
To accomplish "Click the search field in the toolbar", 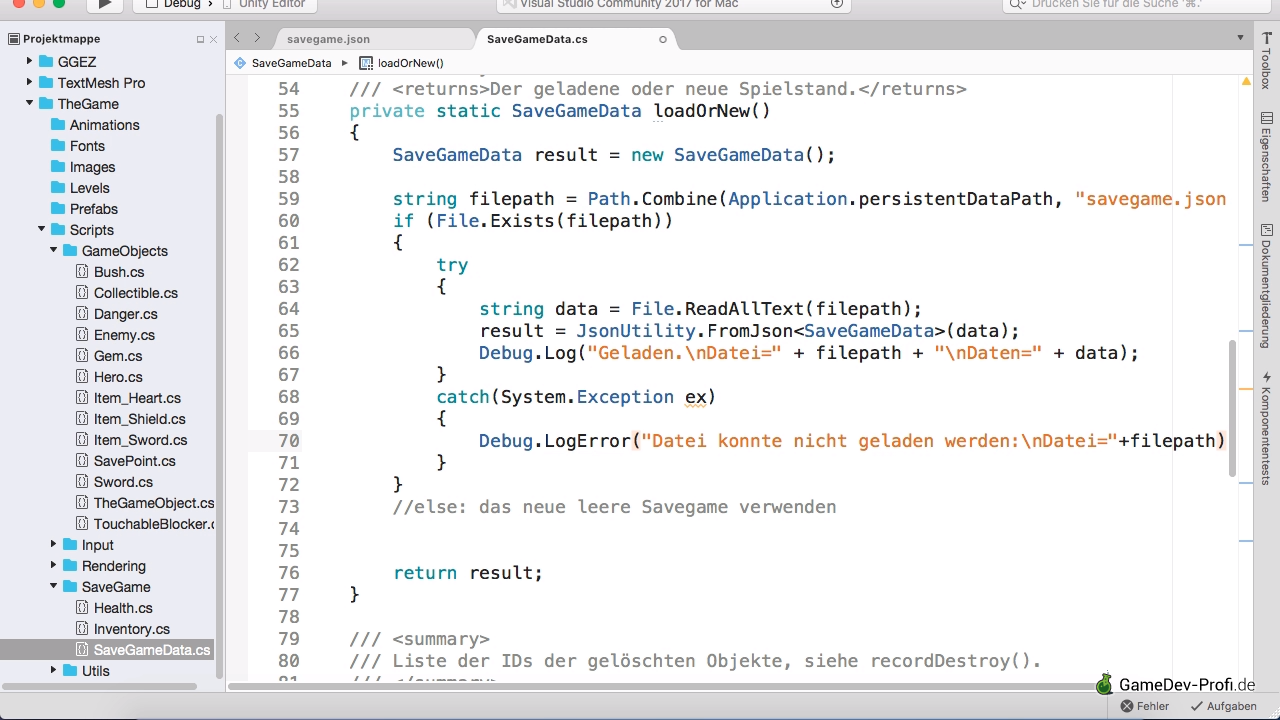I will tap(1130, 5).
